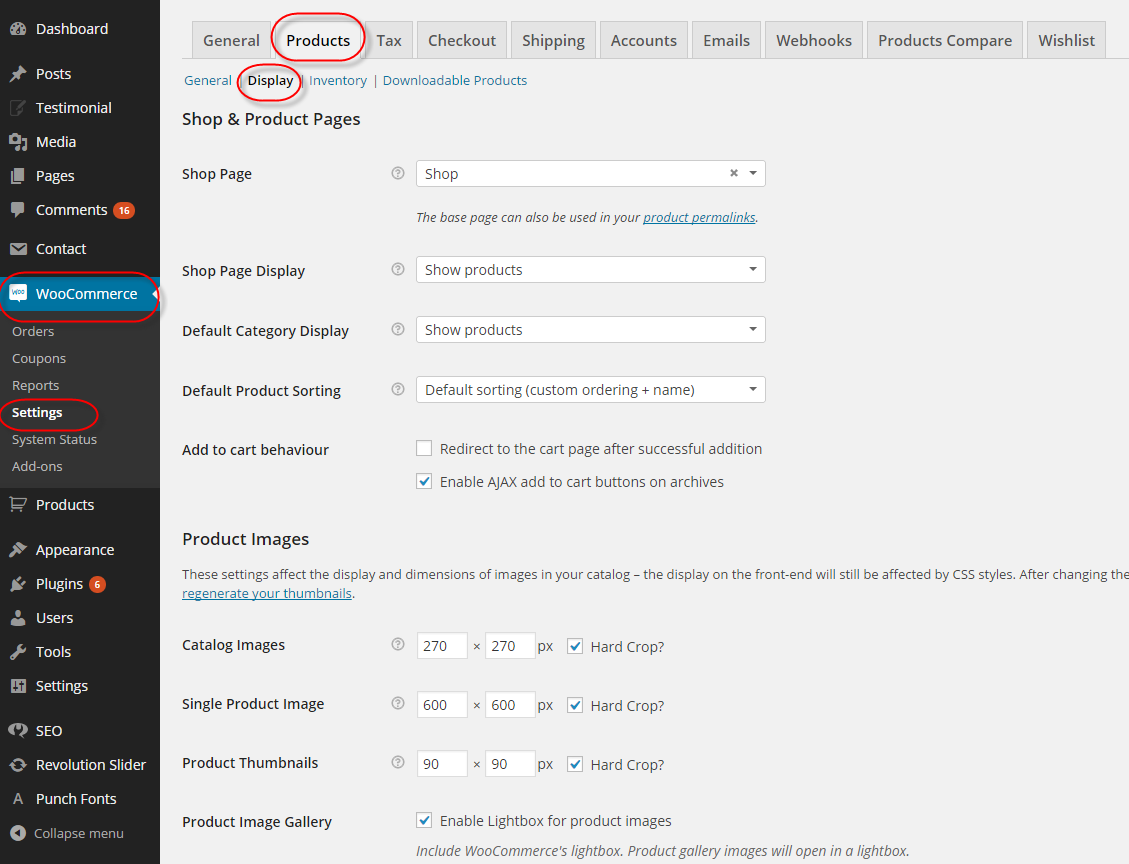Image resolution: width=1129 pixels, height=864 pixels.
Task: Clear the selected Shop page with X
Action: [x=733, y=173]
